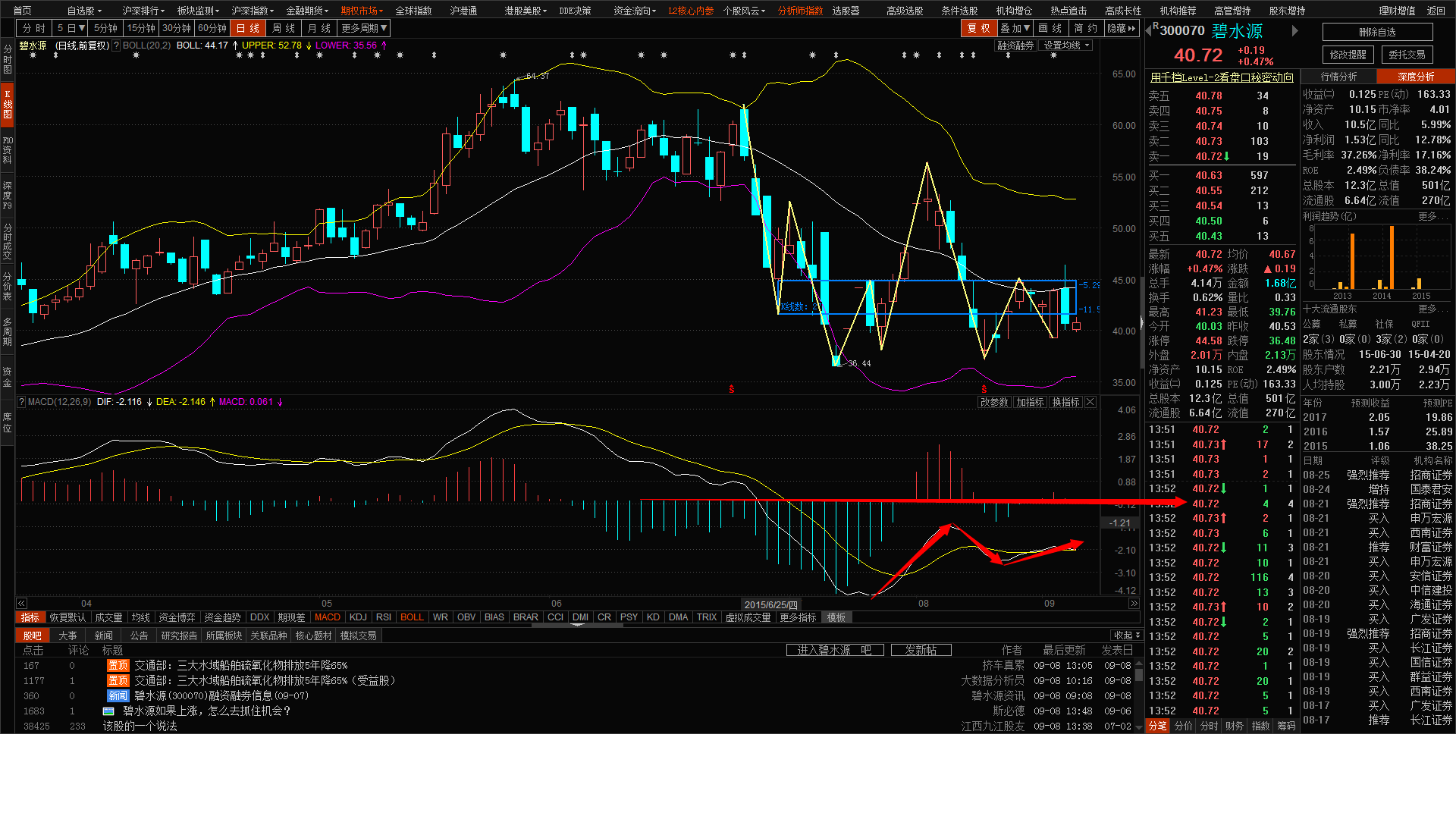Screen dimensions: 1456x816
Task: Expand the 自选股 dropdown menu
Action: pyautogui.click(x=83, y=11)
